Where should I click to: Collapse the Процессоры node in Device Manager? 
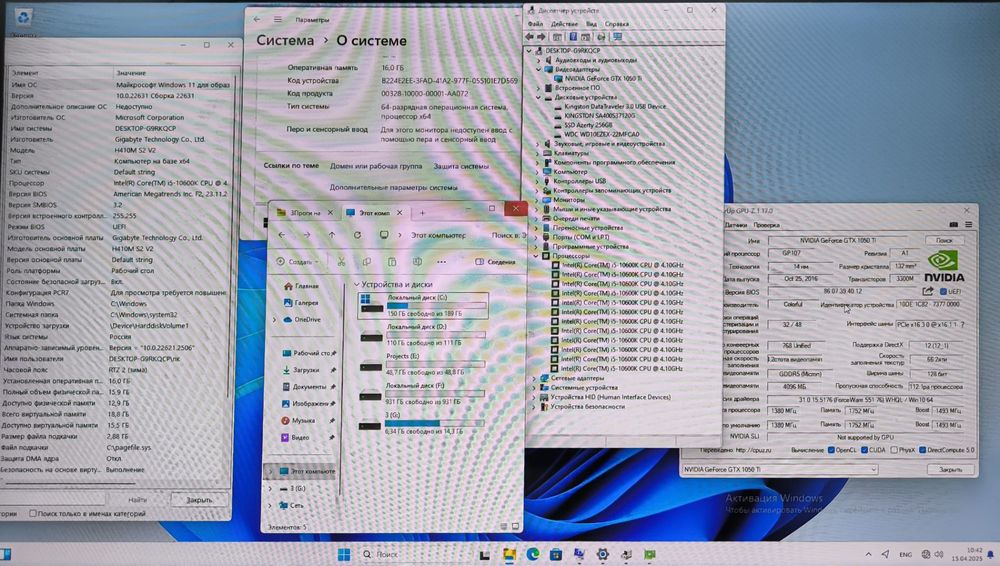coord(536,255)
